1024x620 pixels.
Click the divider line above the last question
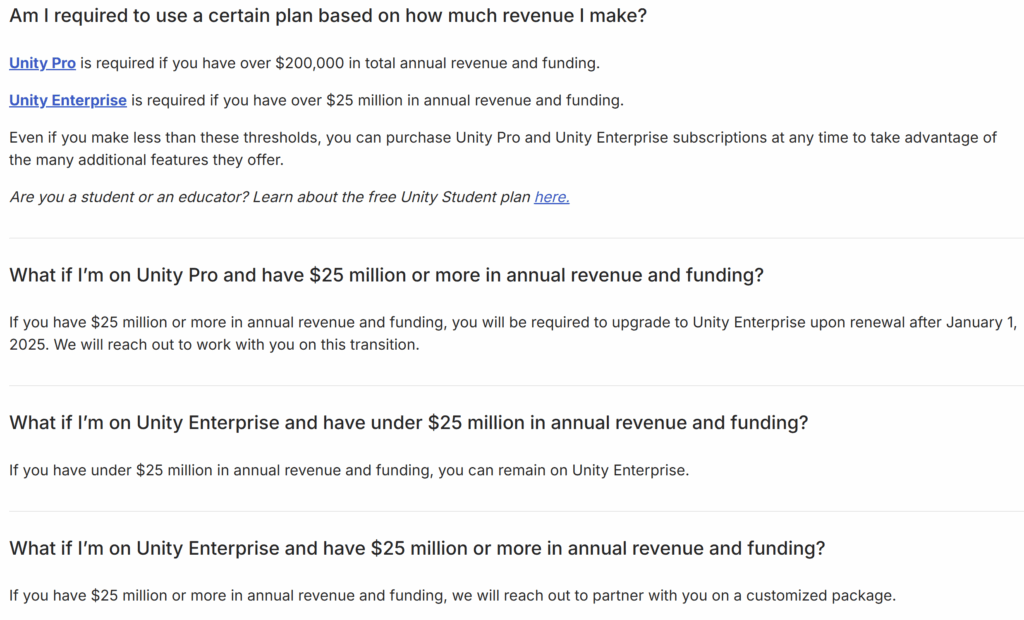(512, 511)
